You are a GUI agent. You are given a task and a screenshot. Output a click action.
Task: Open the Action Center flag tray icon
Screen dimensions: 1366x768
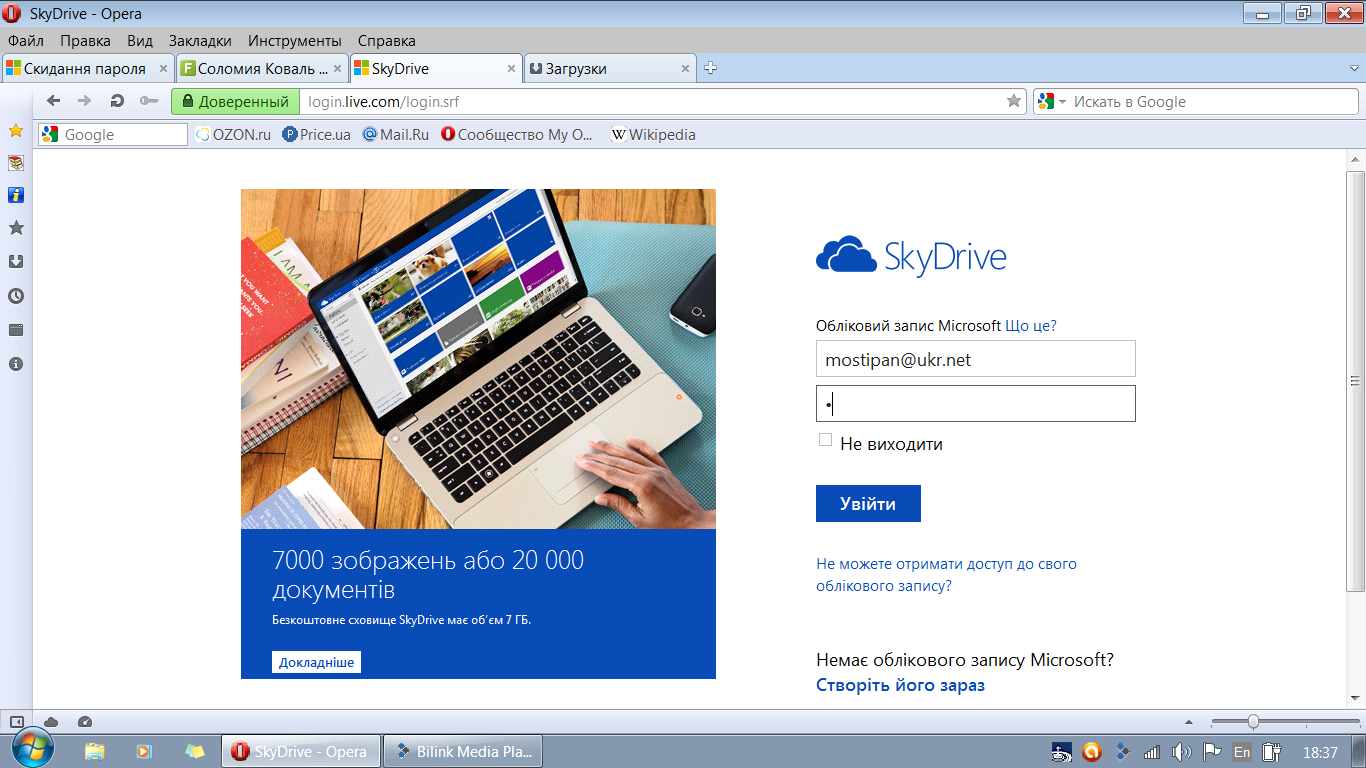[1212, 751]
